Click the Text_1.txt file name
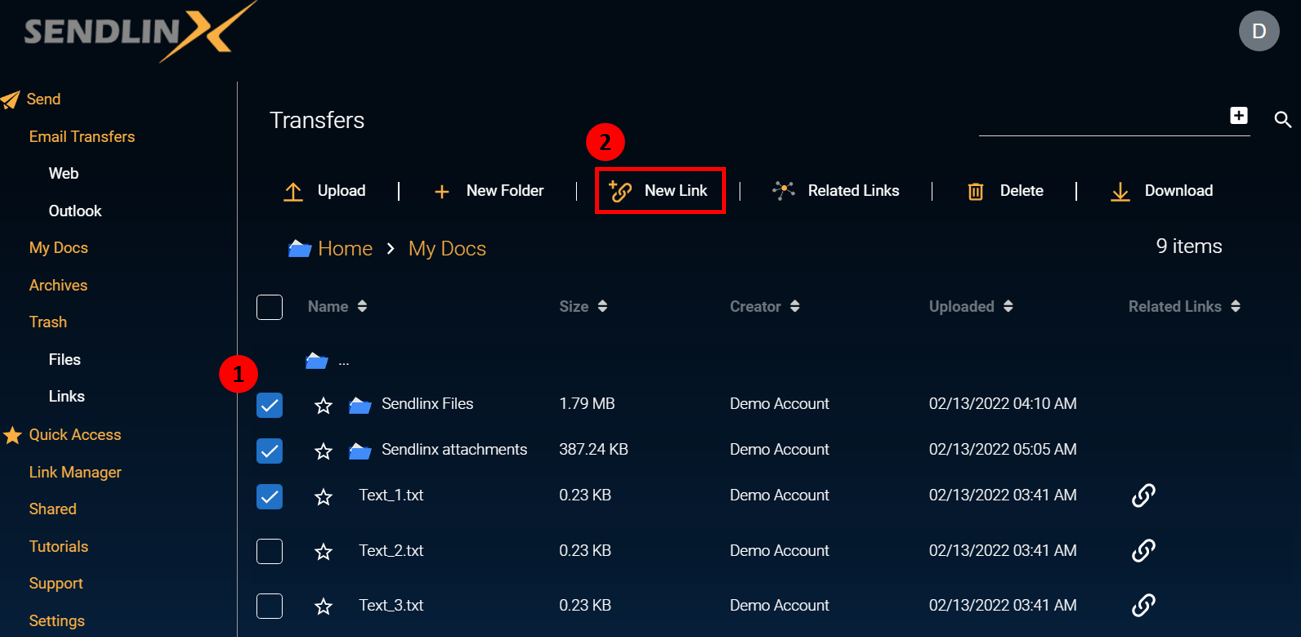 coord(391,495)
